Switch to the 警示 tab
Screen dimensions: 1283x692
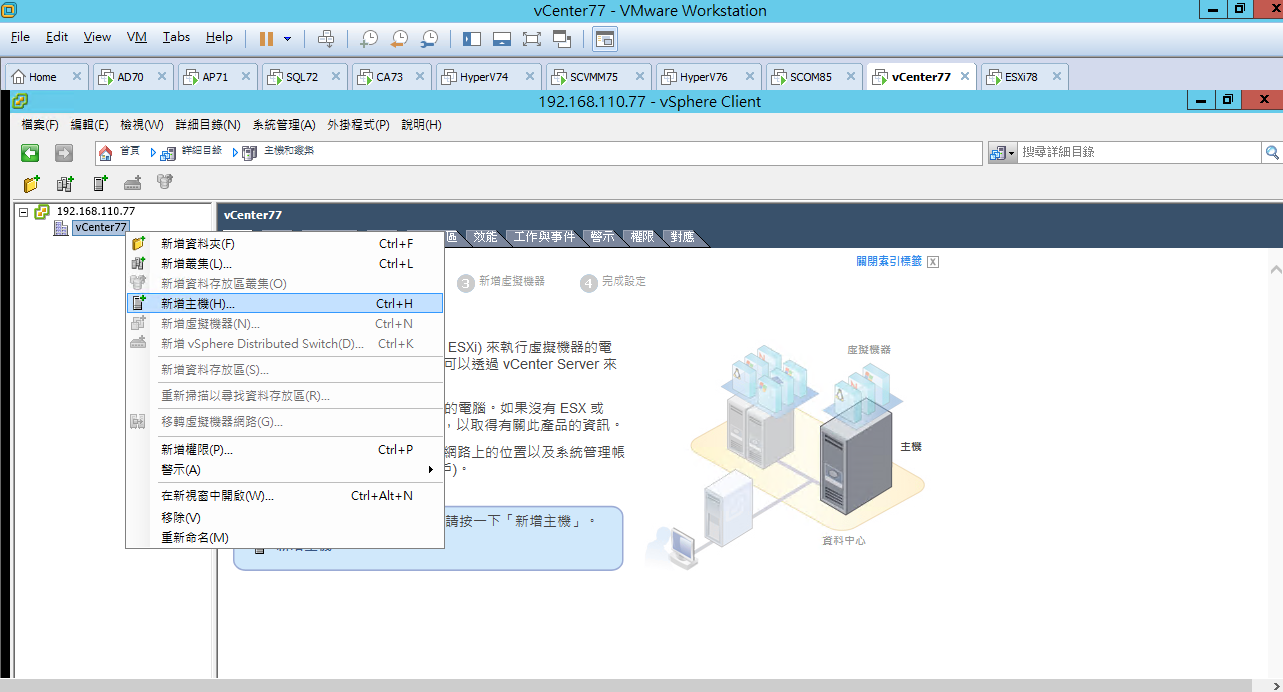point(602,237)
